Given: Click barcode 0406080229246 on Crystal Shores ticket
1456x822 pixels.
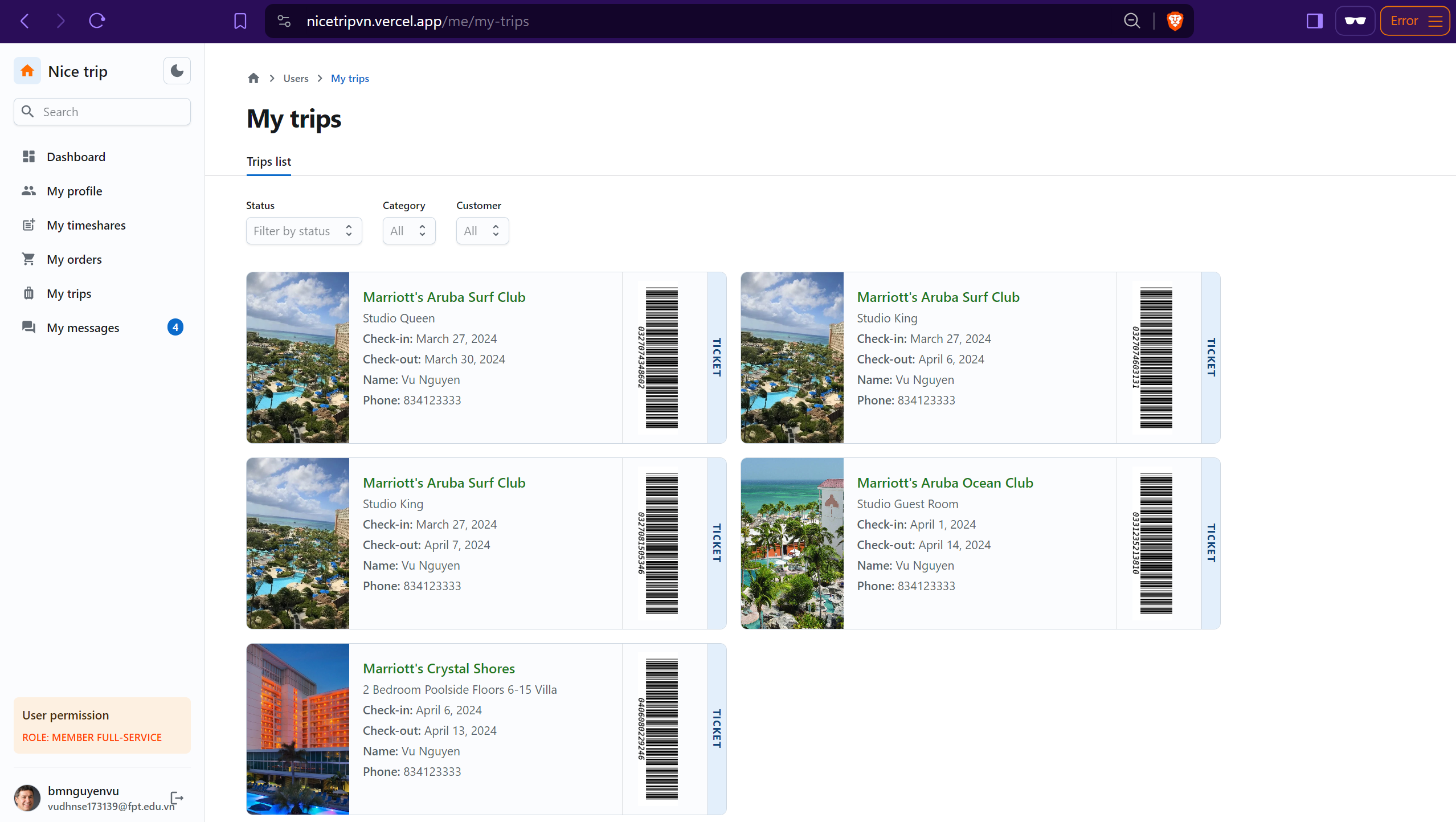Looking at the screenshot, I should pos(659,729).
